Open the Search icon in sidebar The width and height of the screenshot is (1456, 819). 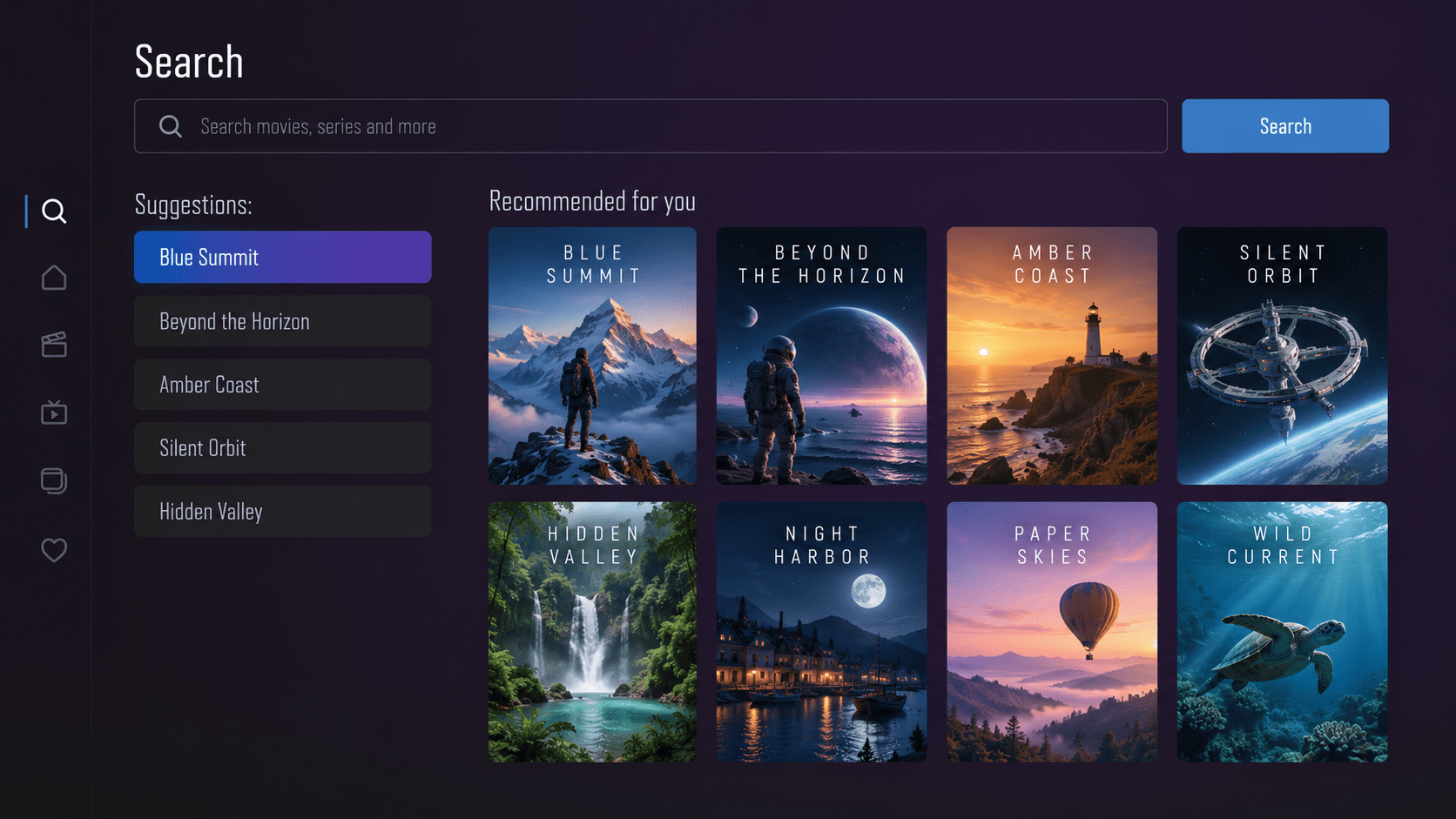point(54,211)
